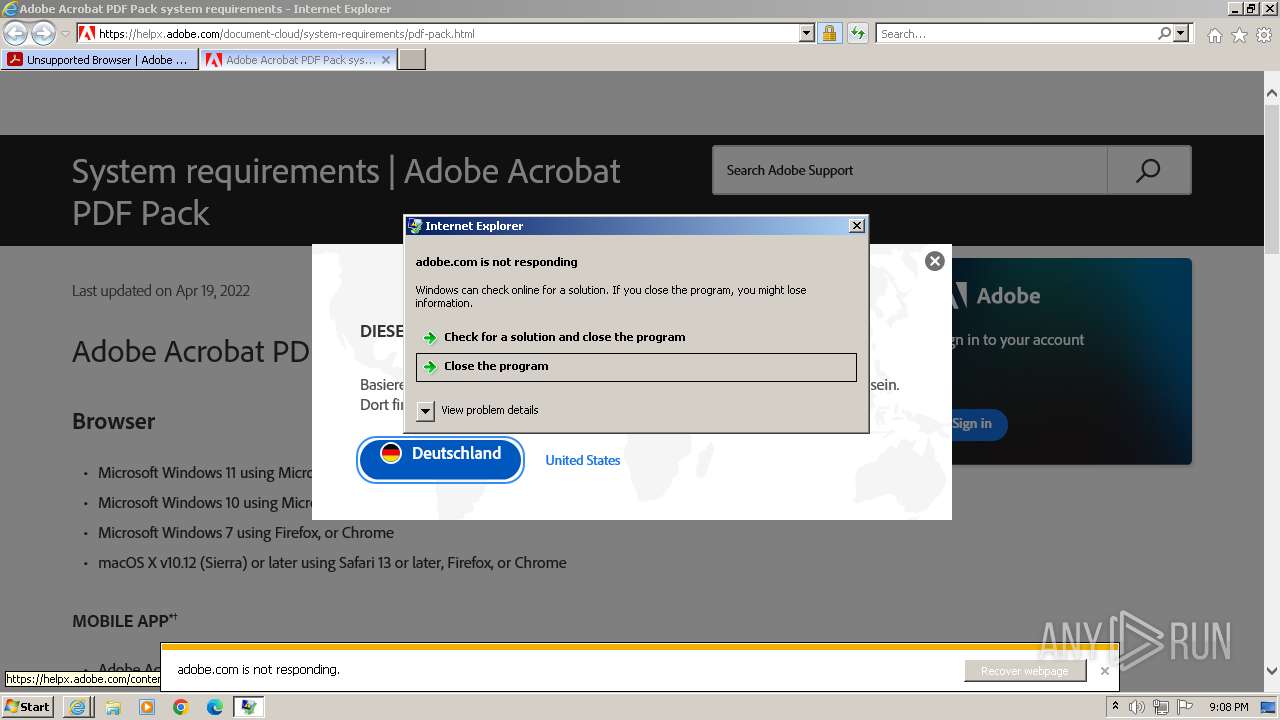Click the United States link
The height and width of the screenshot is (720, 1280).
coord(583,460)
